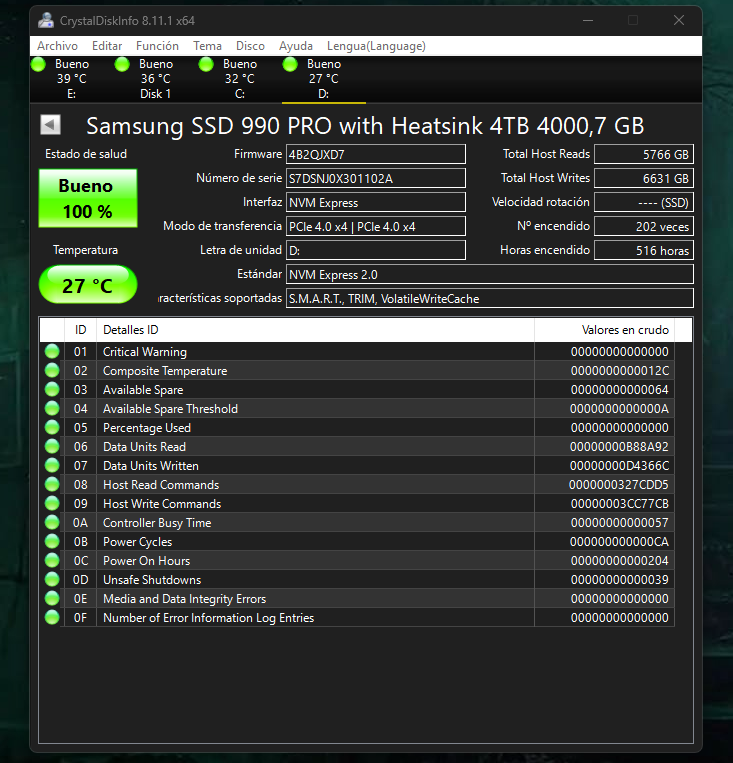
Task: Click the green status dot for Controller Busy Time
Action: click(x=52, y=522)
